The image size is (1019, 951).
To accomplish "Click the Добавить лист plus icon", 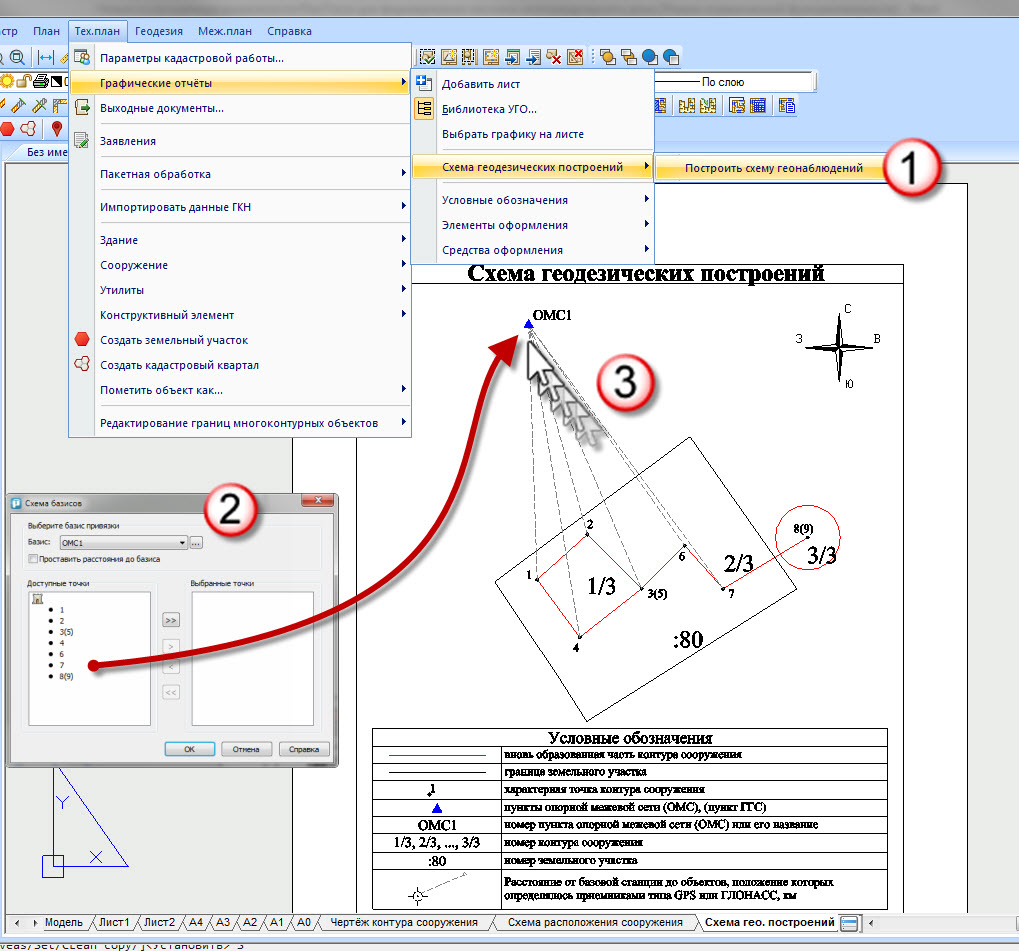I will point(424,83).
